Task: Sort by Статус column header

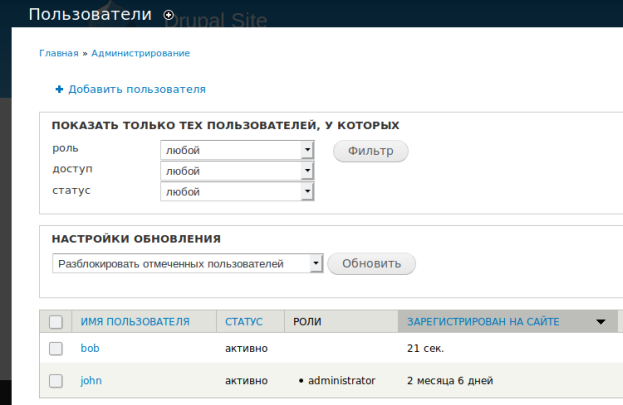Action: pyautogui.click(x=244, y=322)
